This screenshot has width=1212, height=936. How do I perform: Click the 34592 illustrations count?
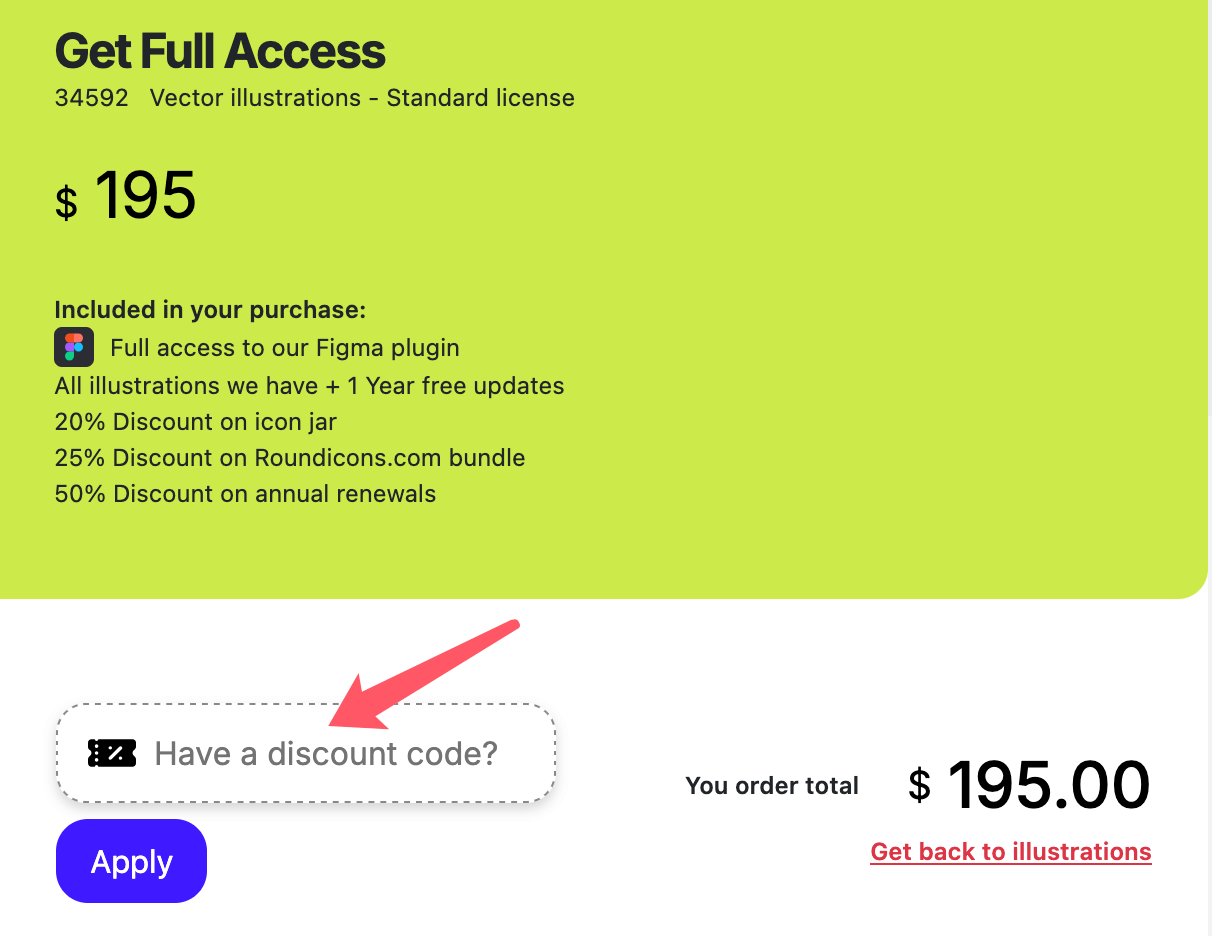click(92, 98)
